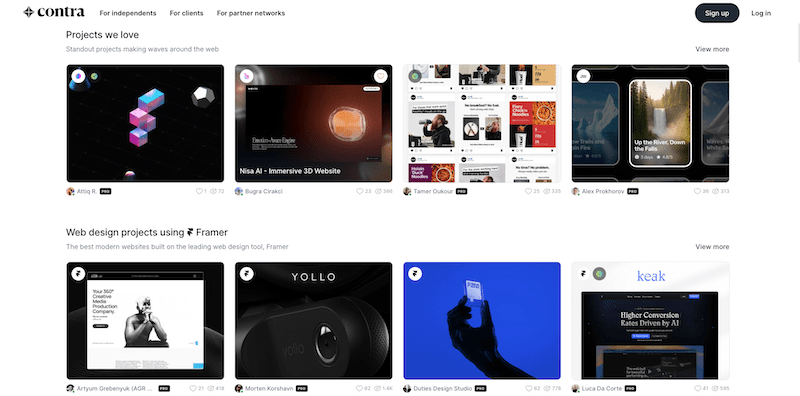Viewport: 800px width, 396px height.
Task: Open Bugra Cirakci profile name
Action: pos(264,191)
